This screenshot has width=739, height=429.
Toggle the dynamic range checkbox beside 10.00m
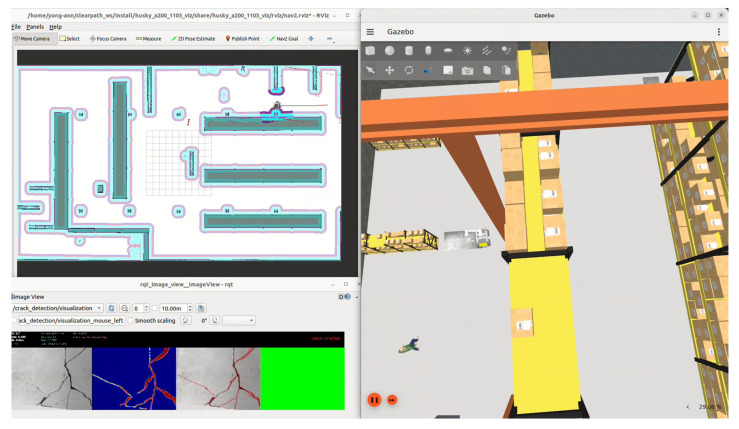[155, 308]
